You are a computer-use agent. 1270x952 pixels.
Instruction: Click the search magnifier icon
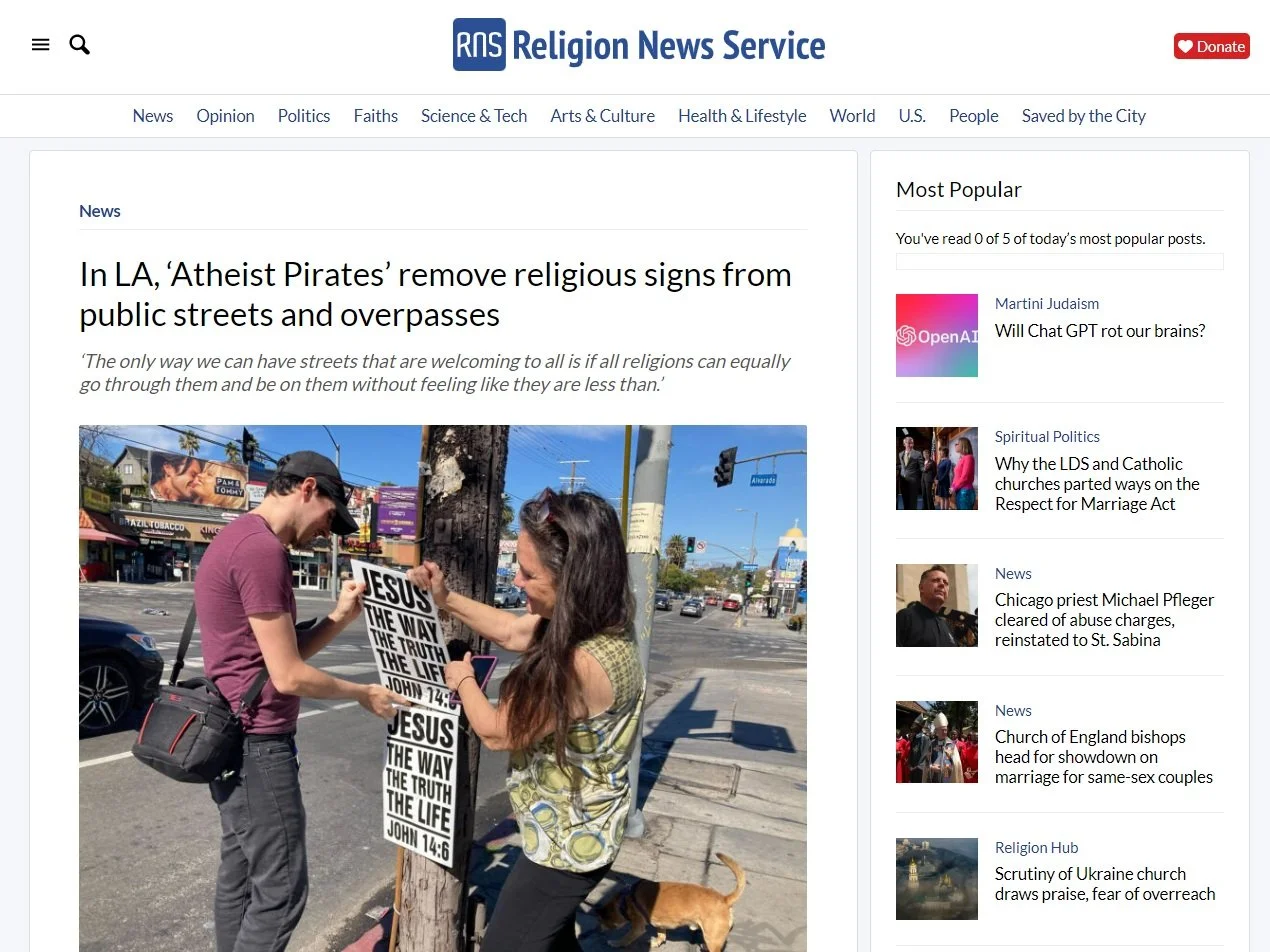pos(80,45)
